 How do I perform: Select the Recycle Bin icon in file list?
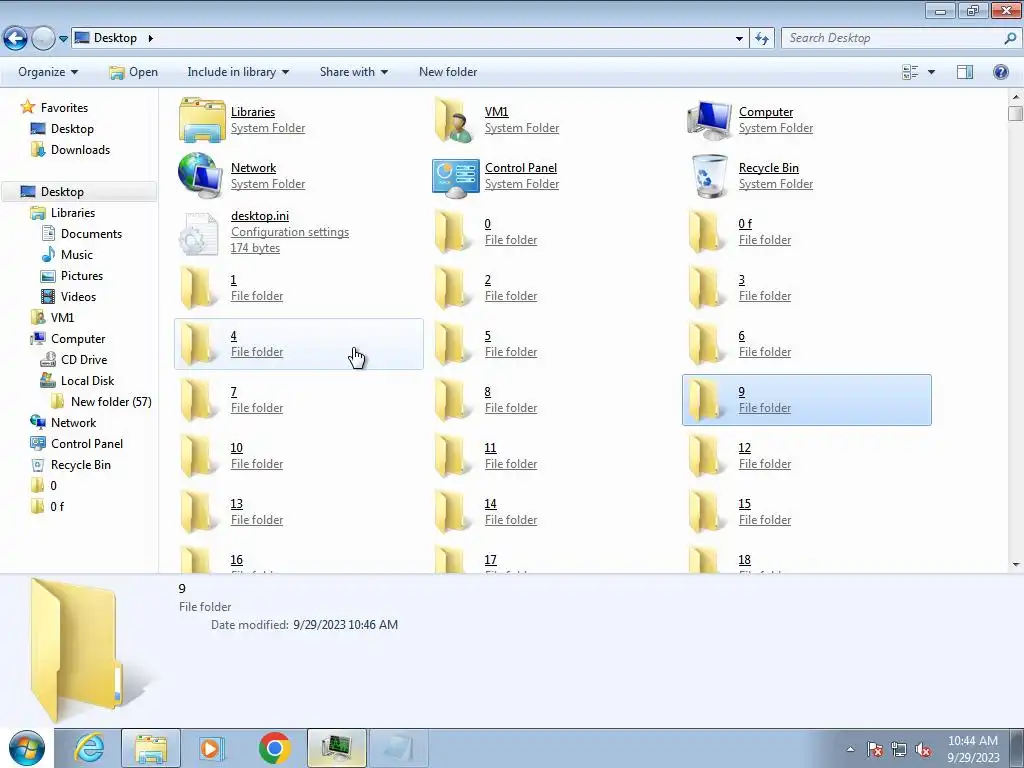709,176
